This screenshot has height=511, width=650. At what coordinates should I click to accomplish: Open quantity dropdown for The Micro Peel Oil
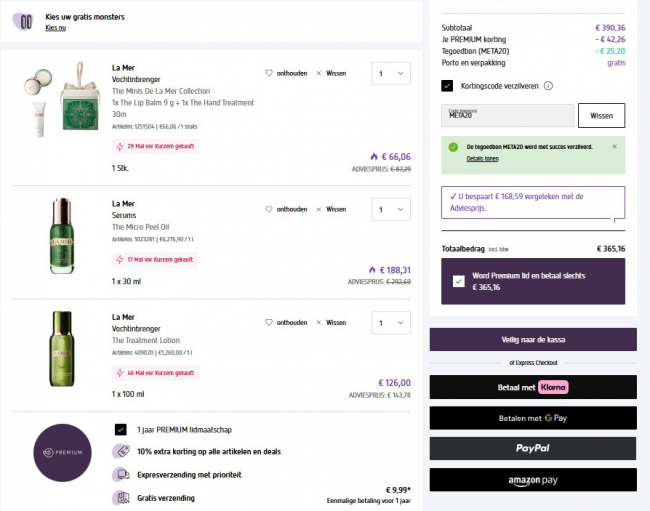[x=390, y=210]
